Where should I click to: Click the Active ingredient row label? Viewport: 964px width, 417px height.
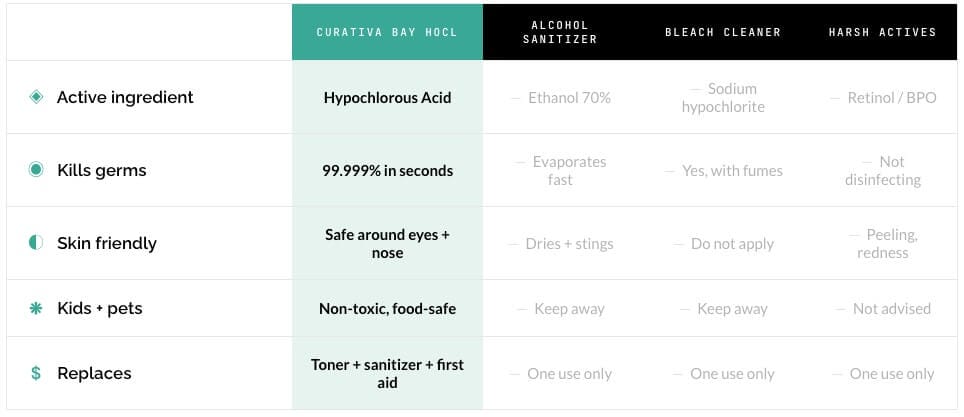[125, 97]
